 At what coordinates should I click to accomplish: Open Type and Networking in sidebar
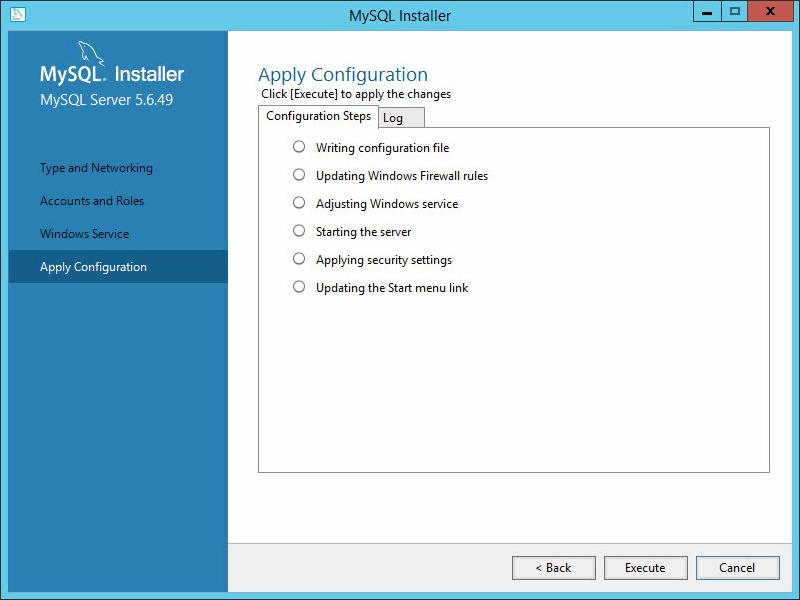tap(96, 168)
